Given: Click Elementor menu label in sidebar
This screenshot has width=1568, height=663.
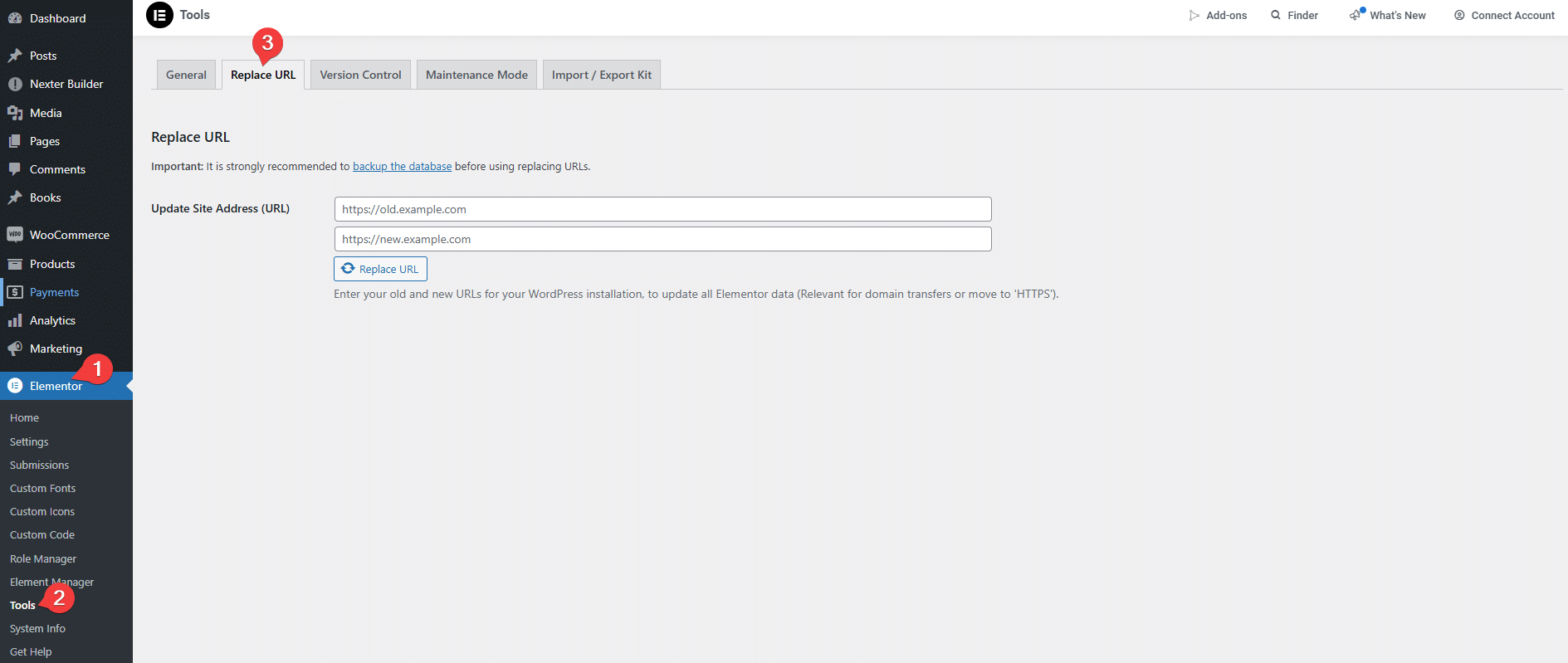Looking at the screenshot, I should coord(56,387).
